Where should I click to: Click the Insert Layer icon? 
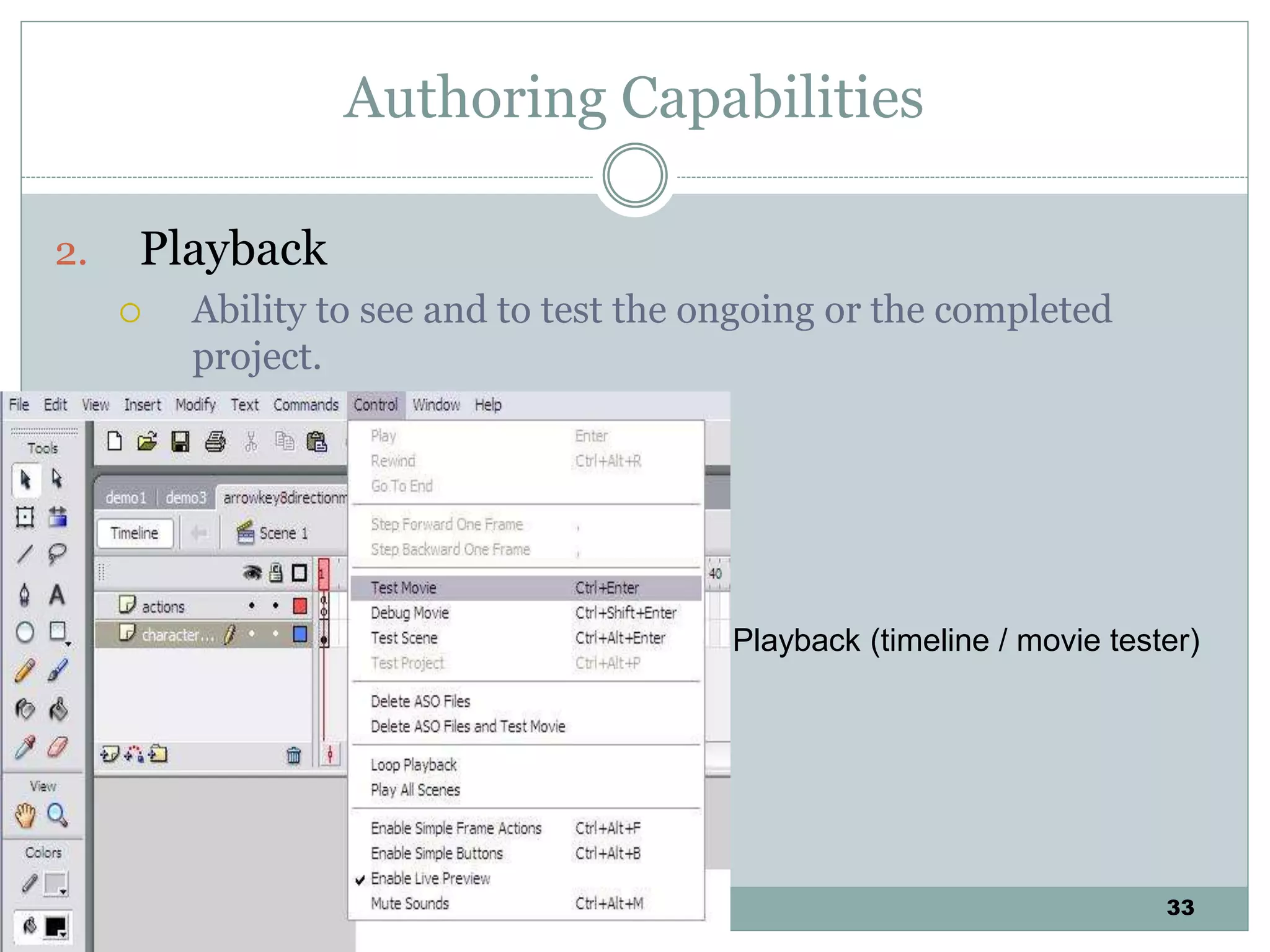click(110, 754)
